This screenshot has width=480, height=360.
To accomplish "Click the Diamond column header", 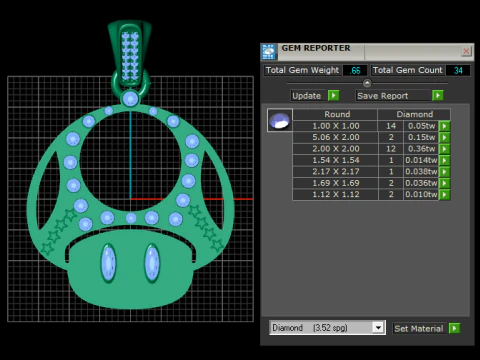I will click(x=414, y=114).
